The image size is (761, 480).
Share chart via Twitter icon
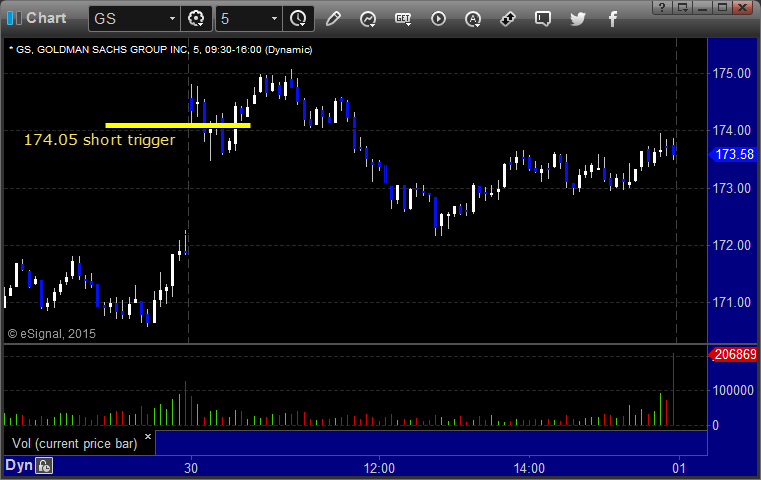pyautogui.click(x=578, y=19)
